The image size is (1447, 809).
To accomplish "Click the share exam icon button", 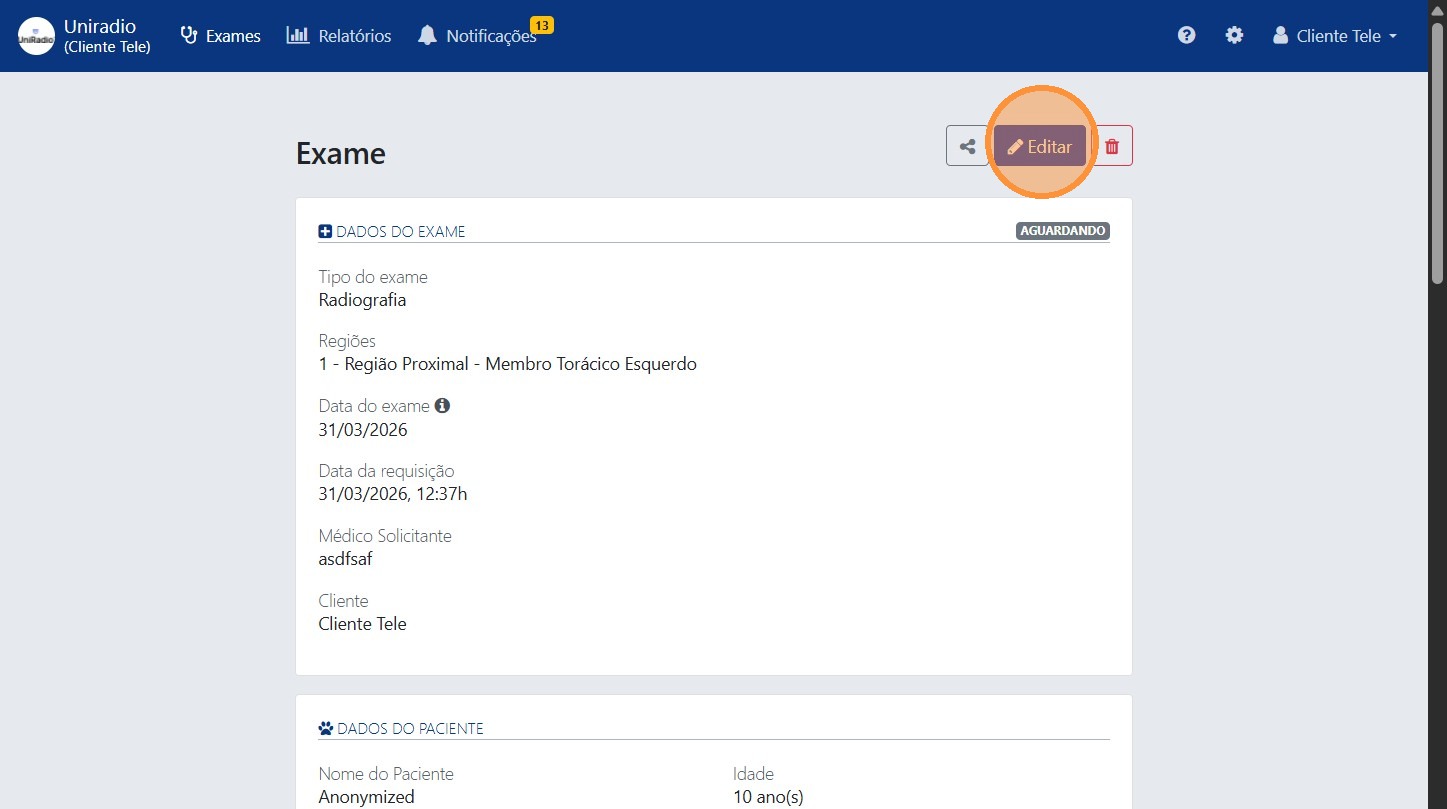I will pos(967,146).
